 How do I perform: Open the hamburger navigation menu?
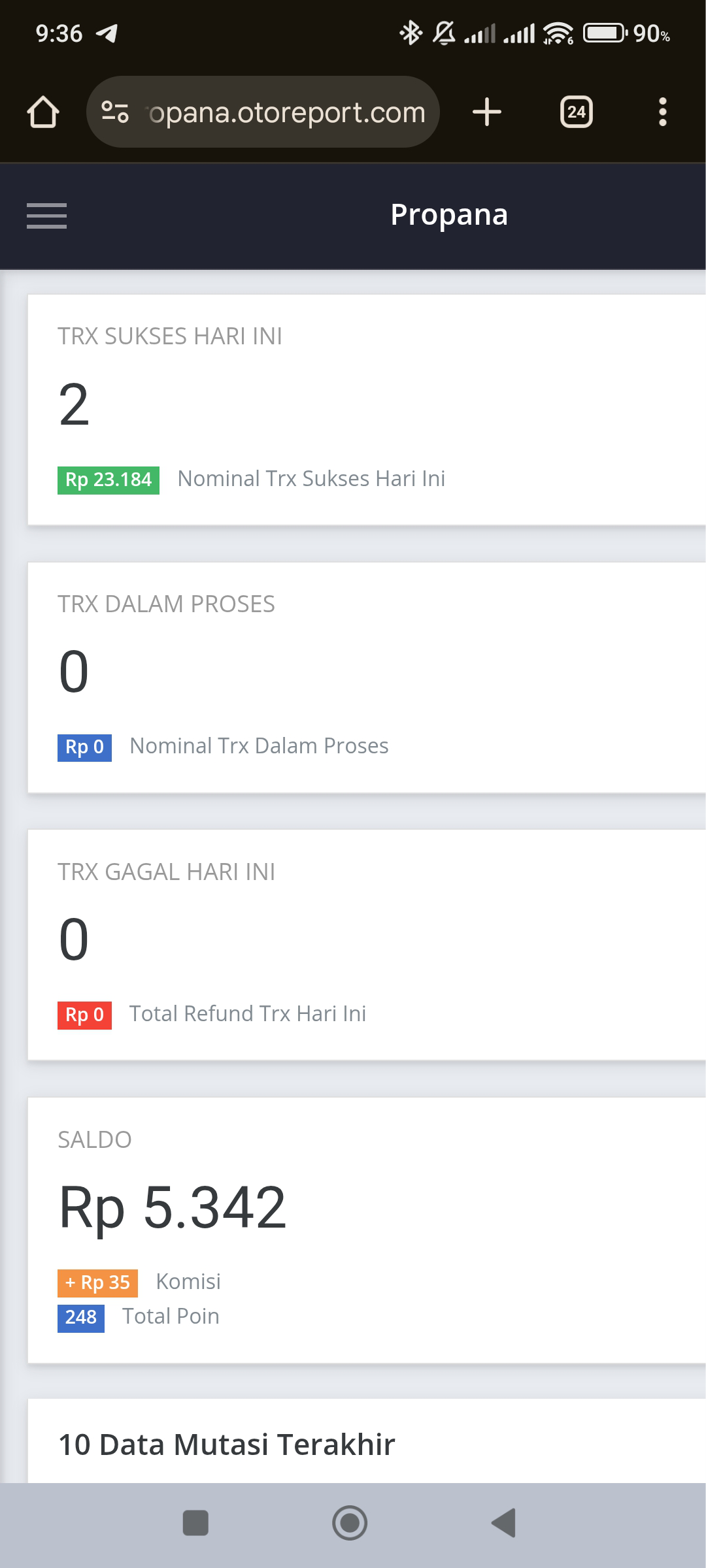click(46, 216)
